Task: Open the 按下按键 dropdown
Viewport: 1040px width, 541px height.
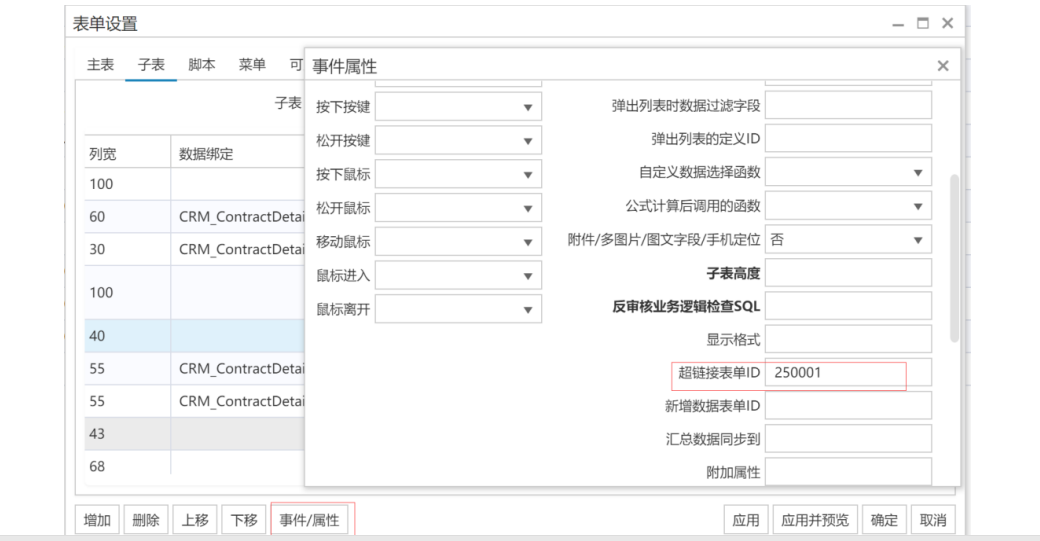Action: pyautogui.click(x=458, y=107)
